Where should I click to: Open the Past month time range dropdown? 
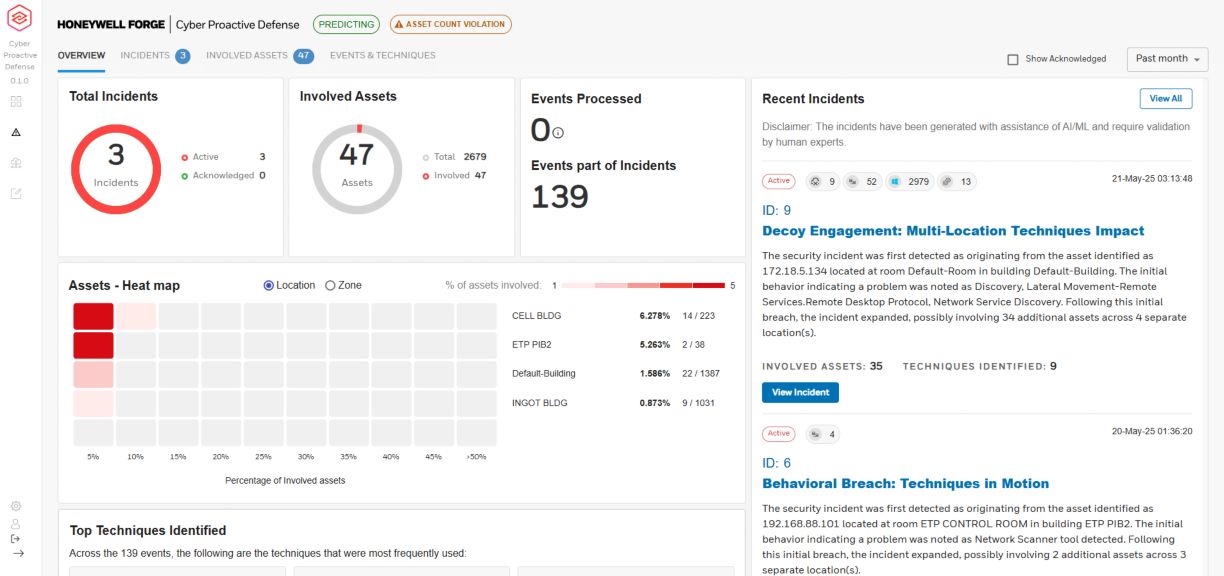click(1166, 59)
